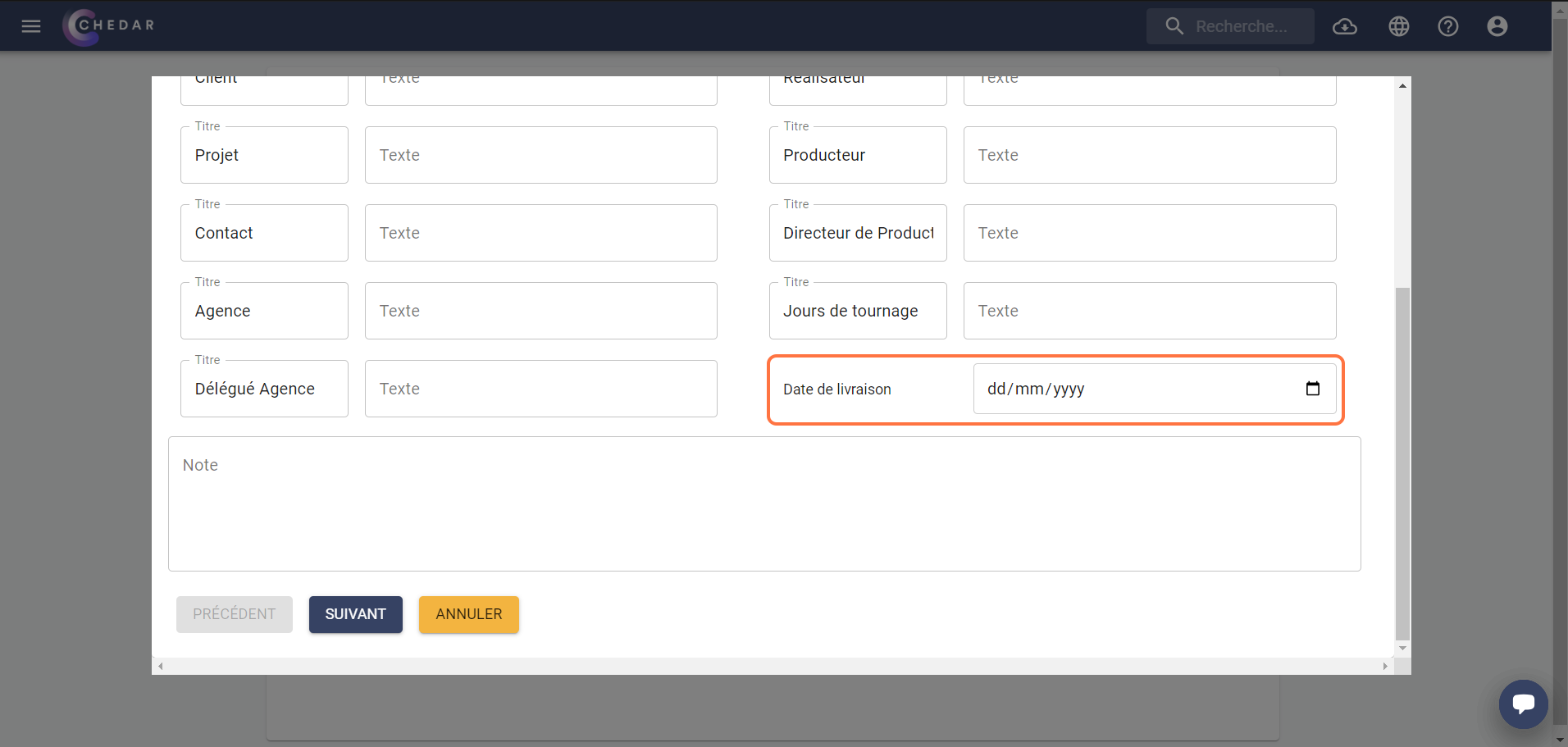Open the cloud download icon
1568x747 pixels.
click(1345, 26)
